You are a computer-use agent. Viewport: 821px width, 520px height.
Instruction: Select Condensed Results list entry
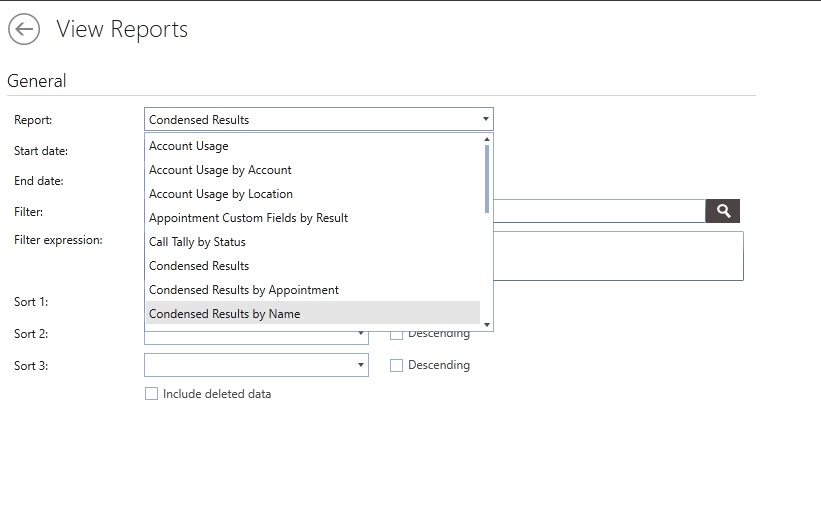(313, 266)
